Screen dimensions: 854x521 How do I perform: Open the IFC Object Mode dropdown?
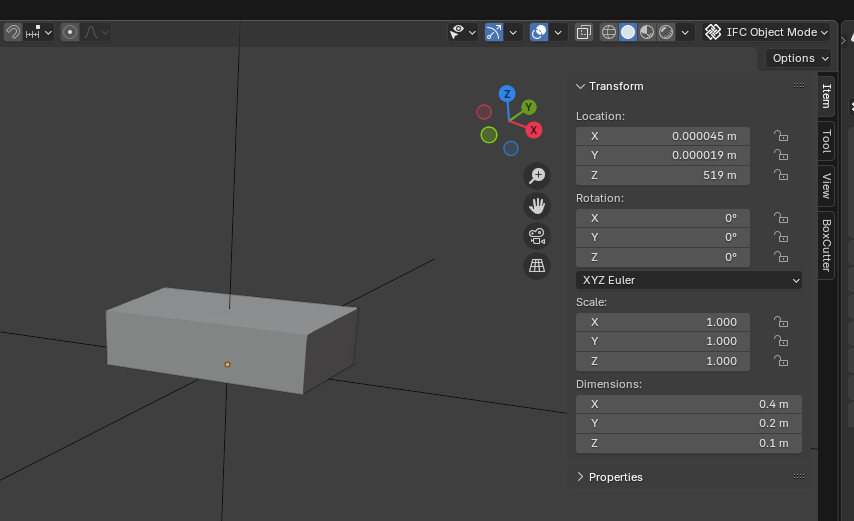pos(767,32)
